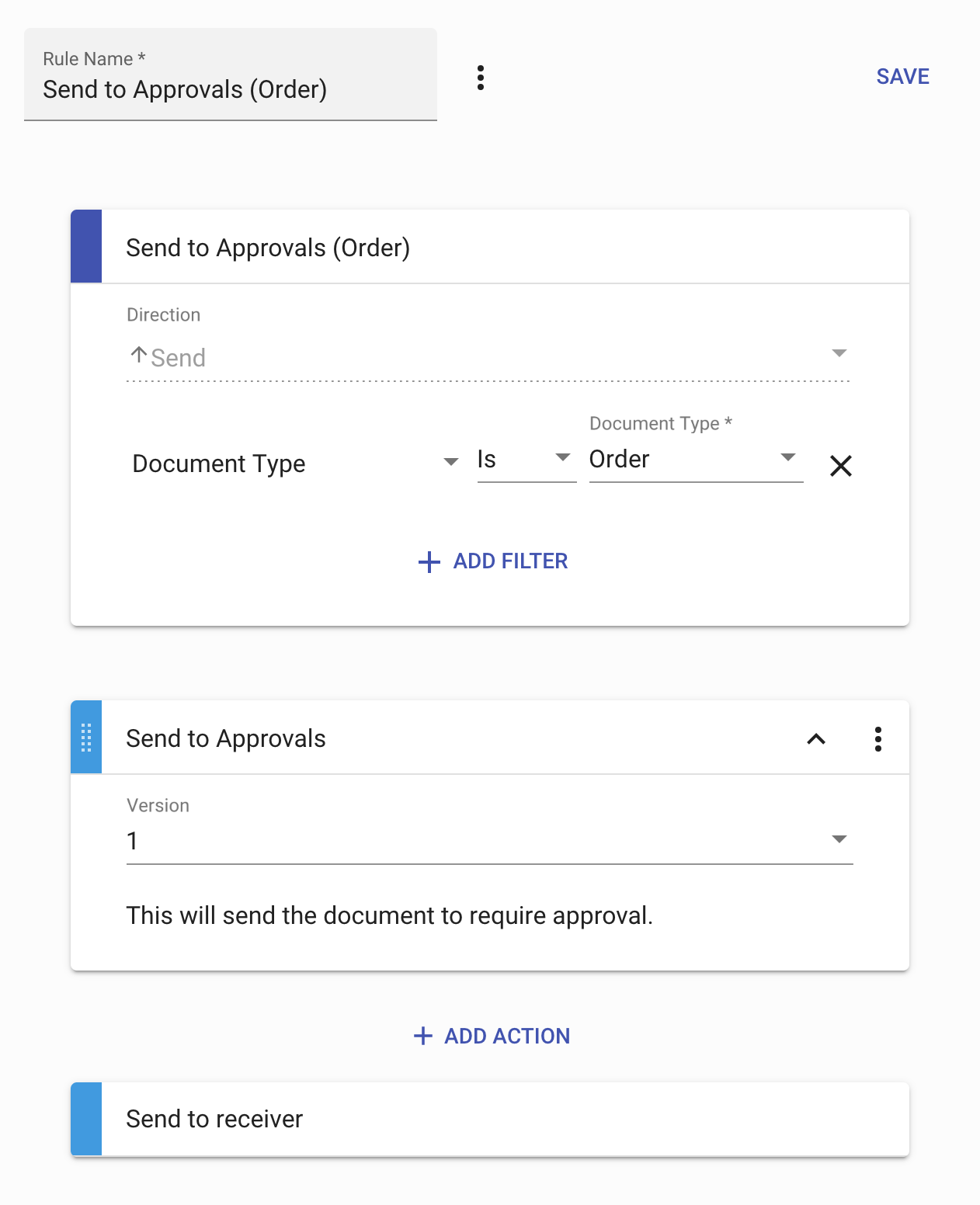The height and width of the screenshot is (1205, 980).
Task: Open the kebab menu beside Rule Name
Action: click(x=481, y=78)
